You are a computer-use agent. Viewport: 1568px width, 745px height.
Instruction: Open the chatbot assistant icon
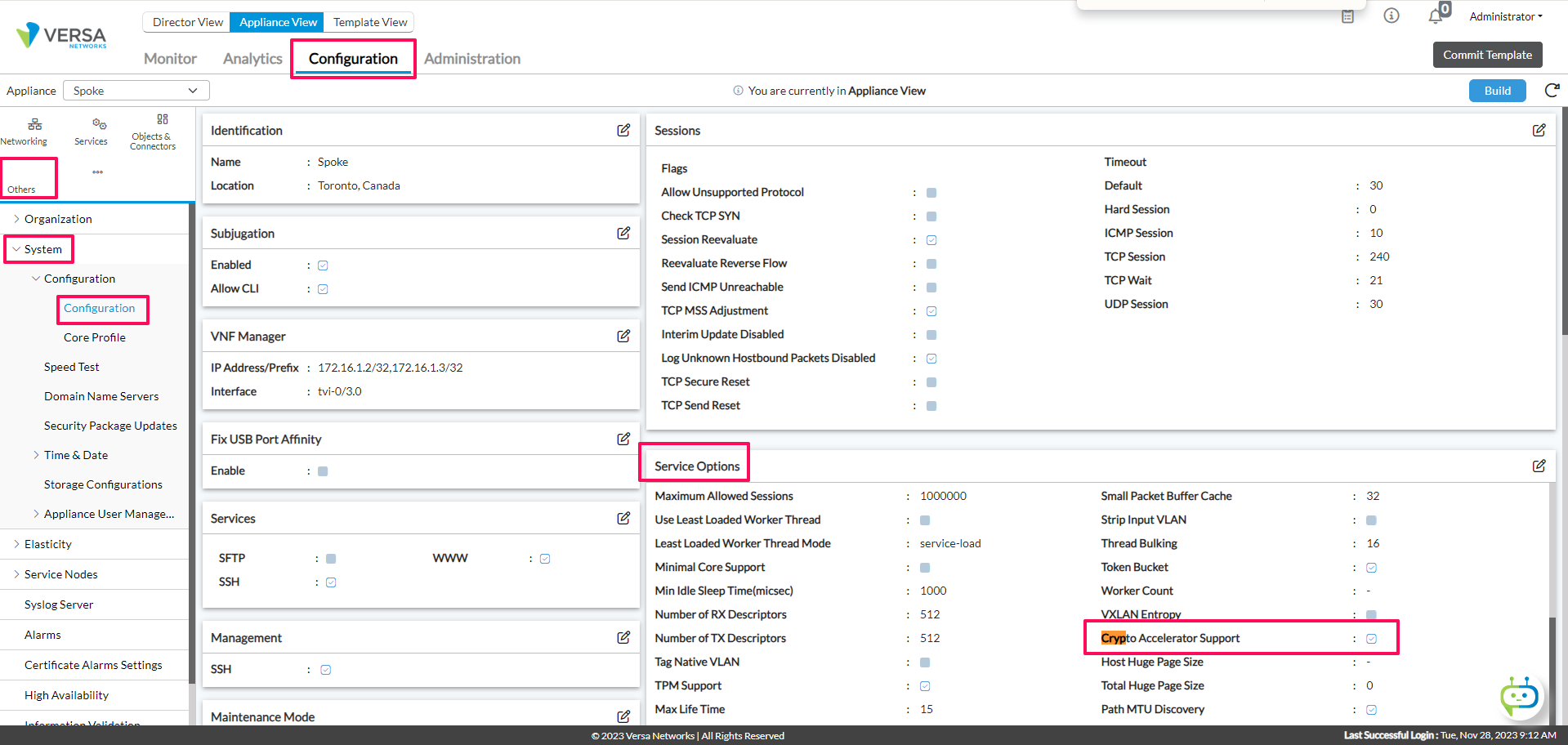[x=1519, y=696]
